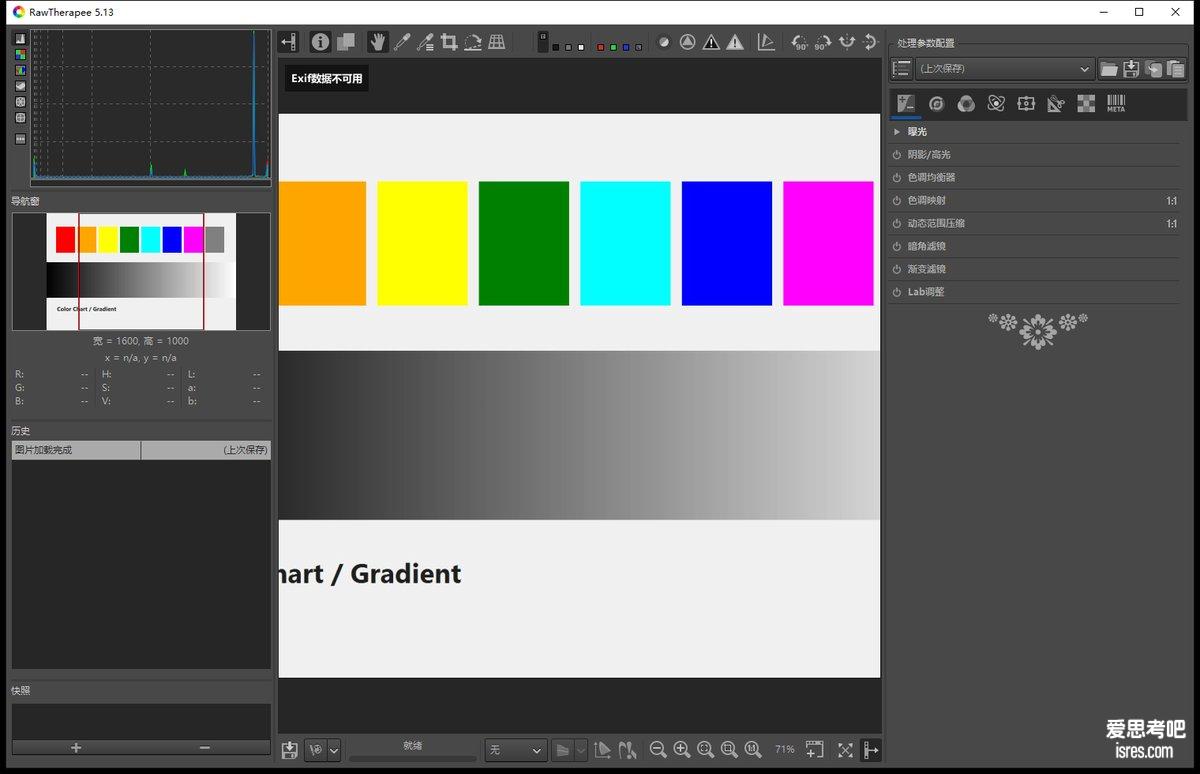Fit whole image to screen
This screenshot has width=1200, height=774.
[706, 750]
